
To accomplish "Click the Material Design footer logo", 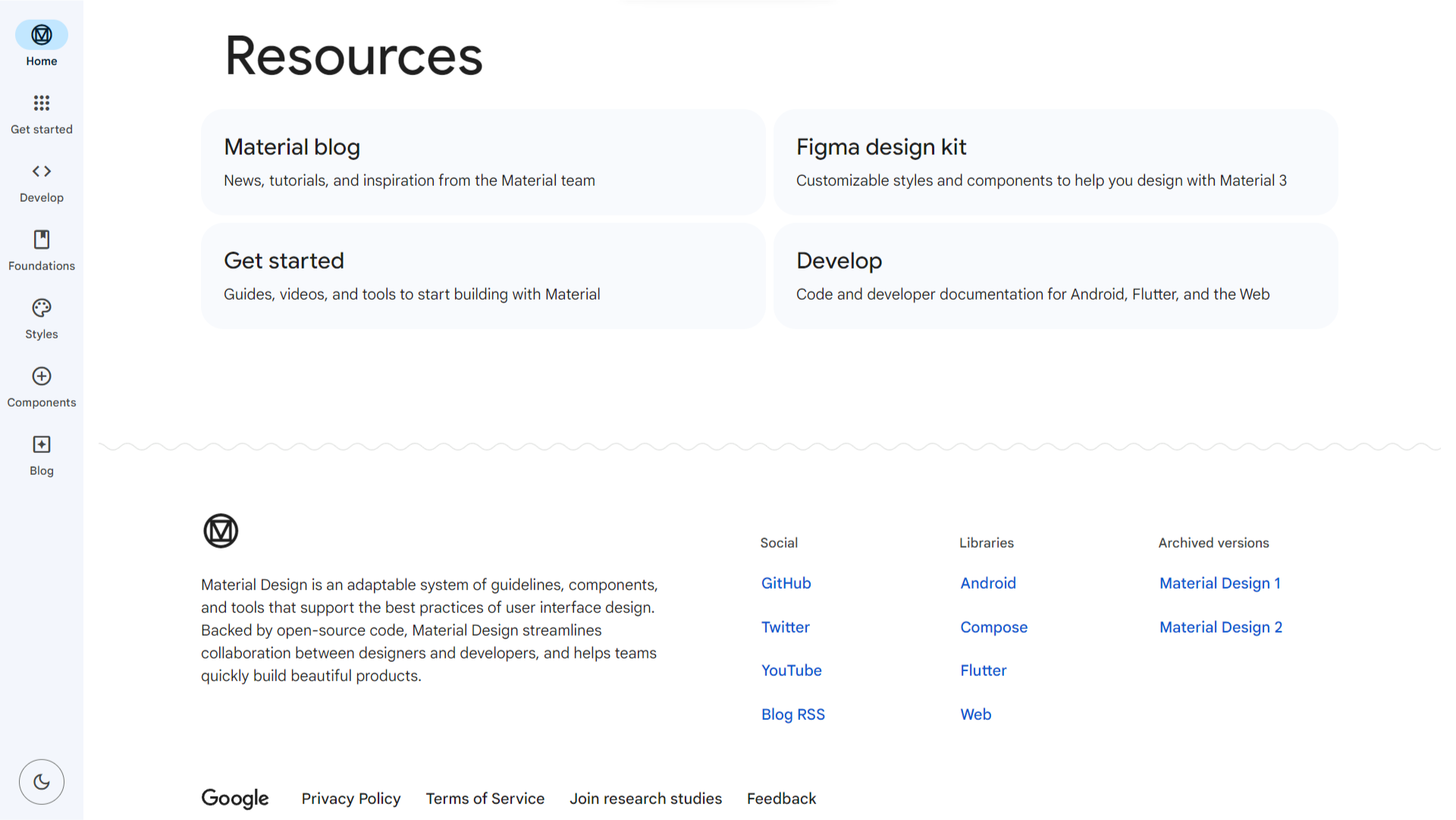I will coord(221,531).
